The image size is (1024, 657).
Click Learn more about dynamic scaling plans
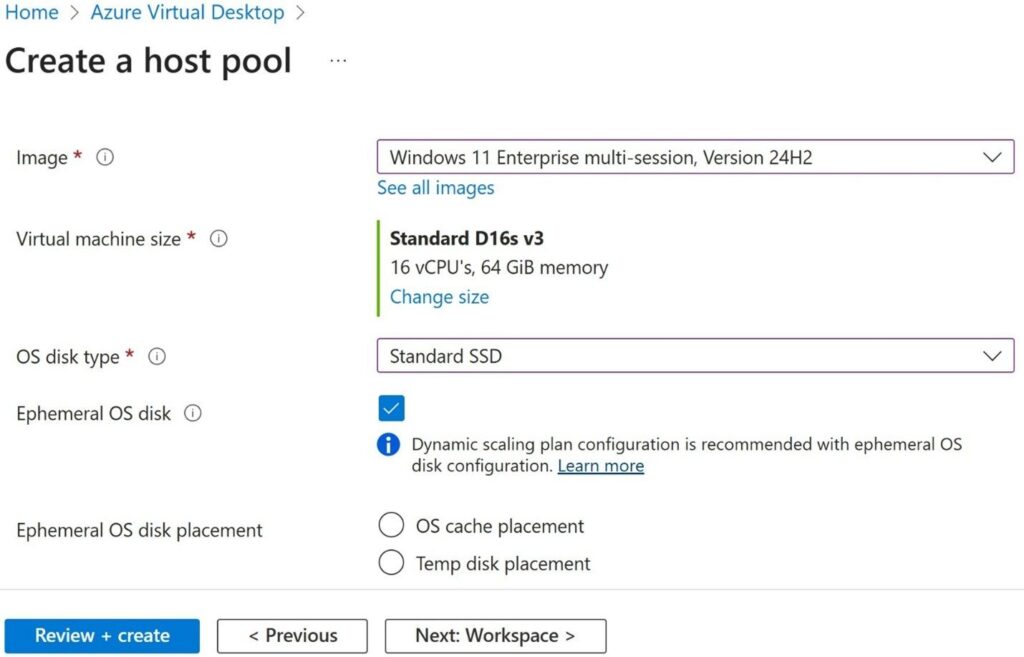pyautogui.click(x=600, y=466)
